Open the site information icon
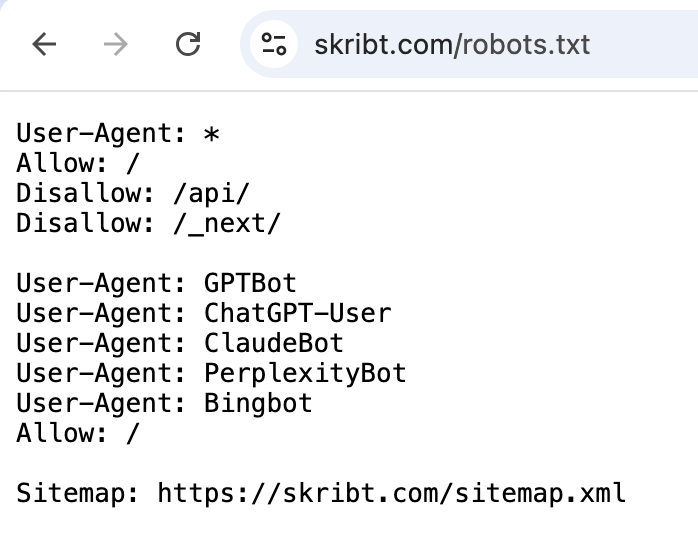 click(273, 44)
